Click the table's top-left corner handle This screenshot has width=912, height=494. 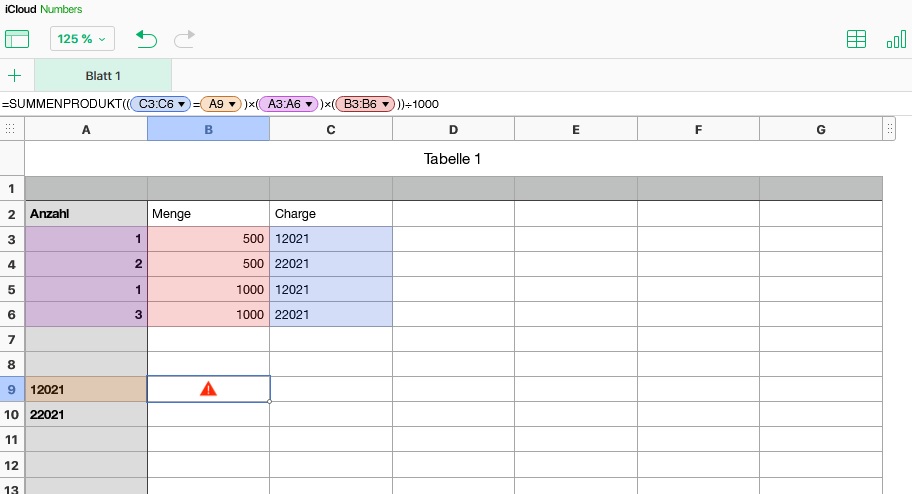point(11,129)
